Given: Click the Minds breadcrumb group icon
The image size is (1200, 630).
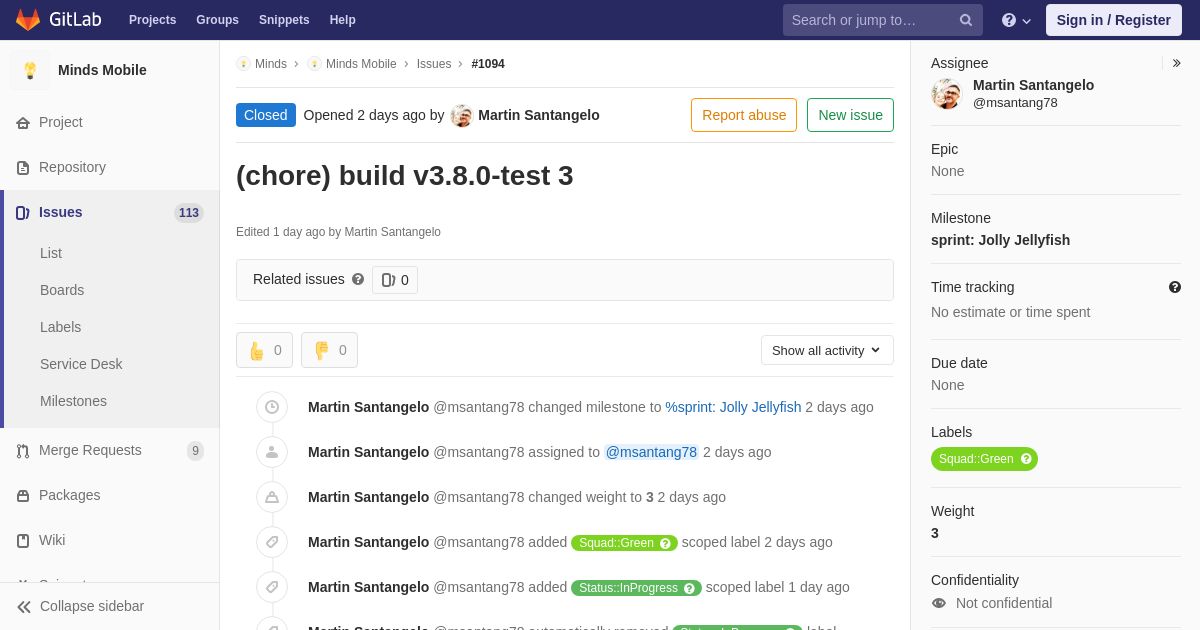Looking at the screenshot, I should pos(243,64).
